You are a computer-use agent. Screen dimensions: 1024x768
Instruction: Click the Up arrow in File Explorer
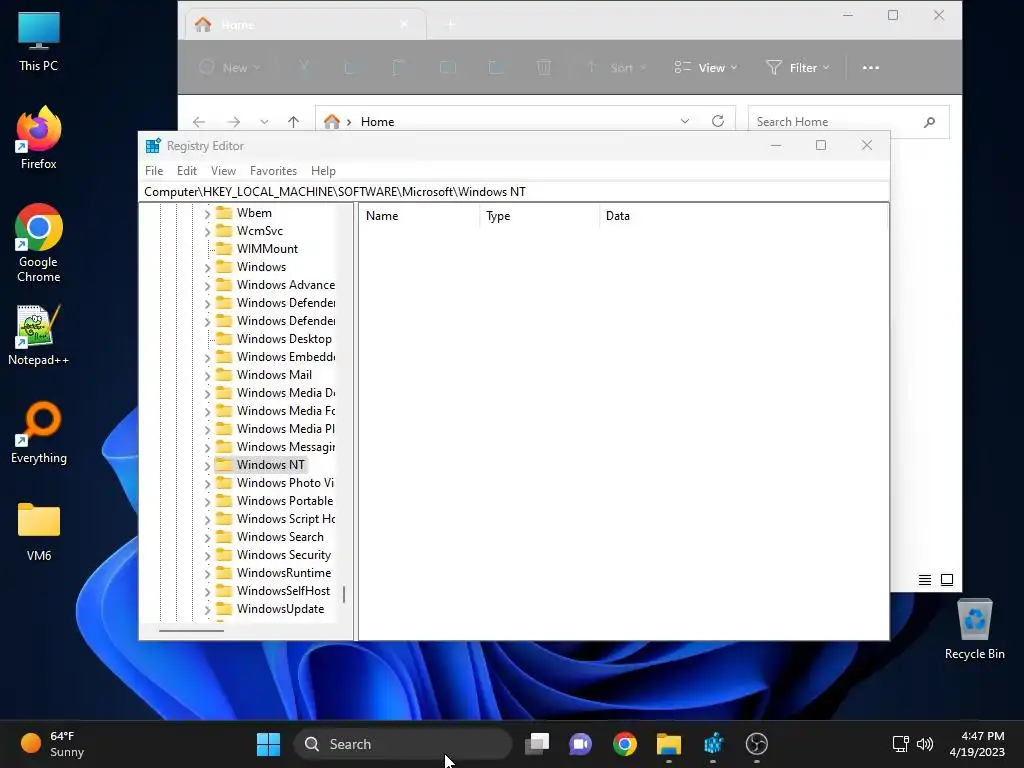pos(293,121)
